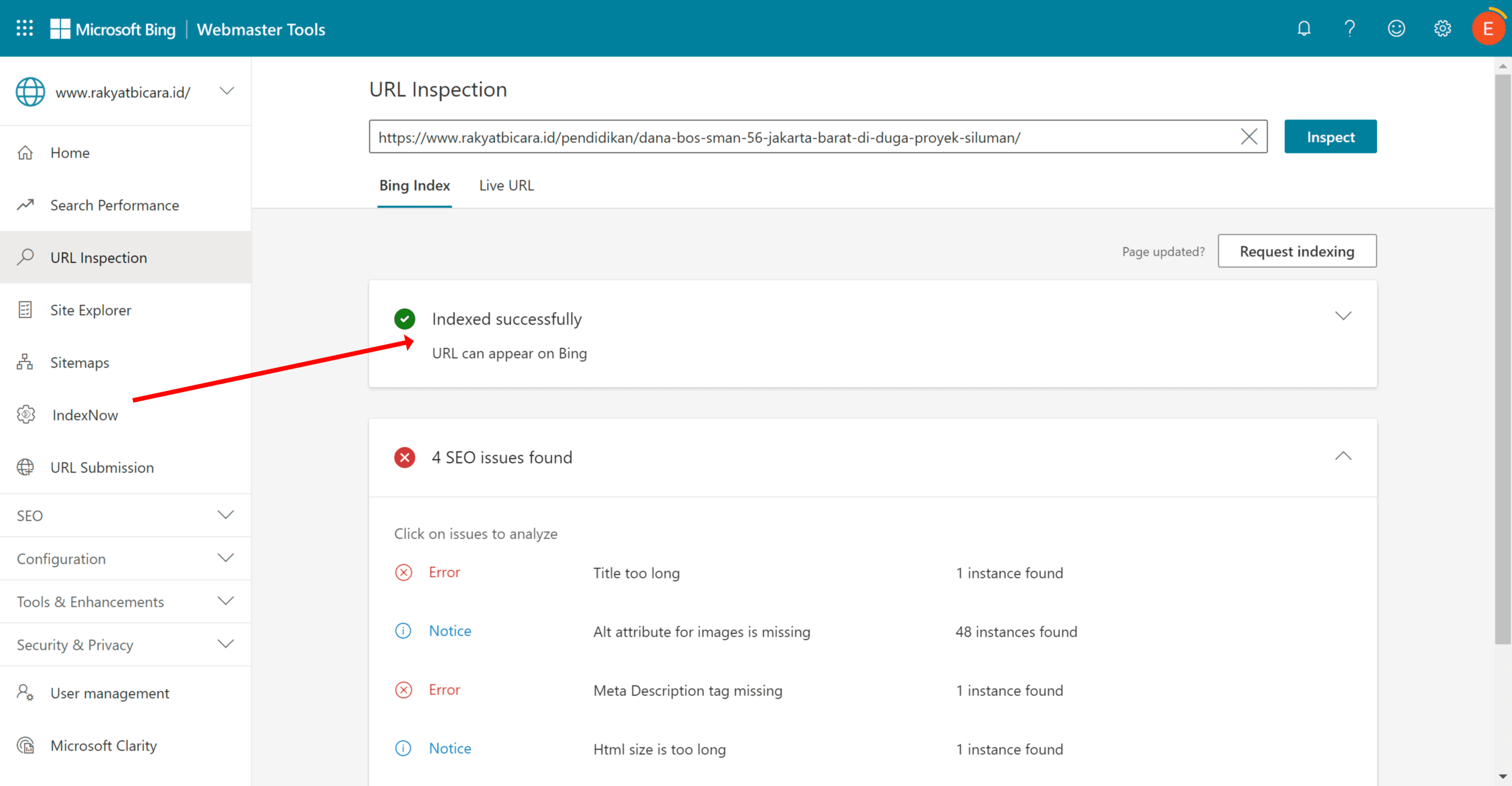This screenshot has height=786, width=1512.
Task: Click the Request indexing button
Action: click(1297, 251)
